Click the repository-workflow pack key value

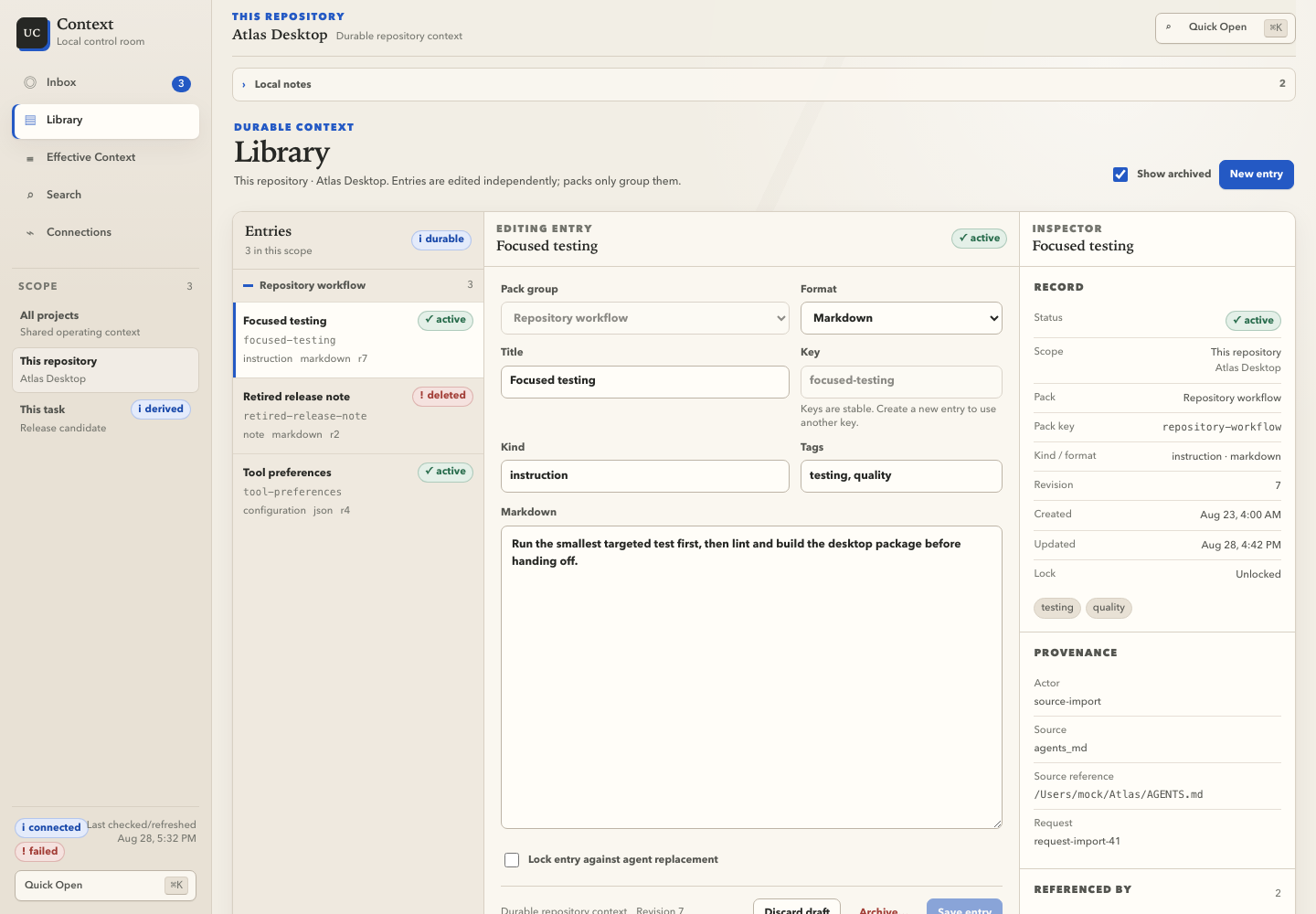click(1222, 427)
